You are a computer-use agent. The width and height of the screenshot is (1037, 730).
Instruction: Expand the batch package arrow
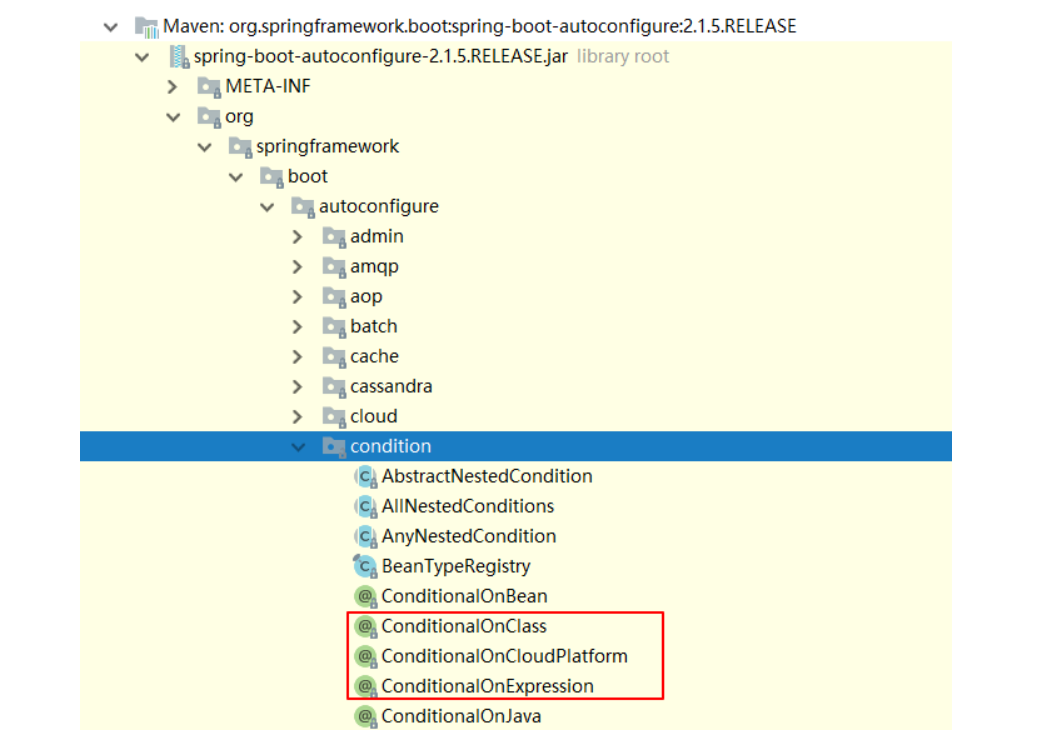click(x=298, y=327)
